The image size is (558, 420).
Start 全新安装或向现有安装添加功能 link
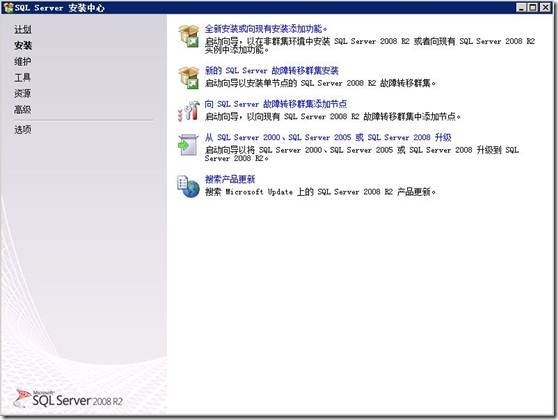(x=266, y=29)
